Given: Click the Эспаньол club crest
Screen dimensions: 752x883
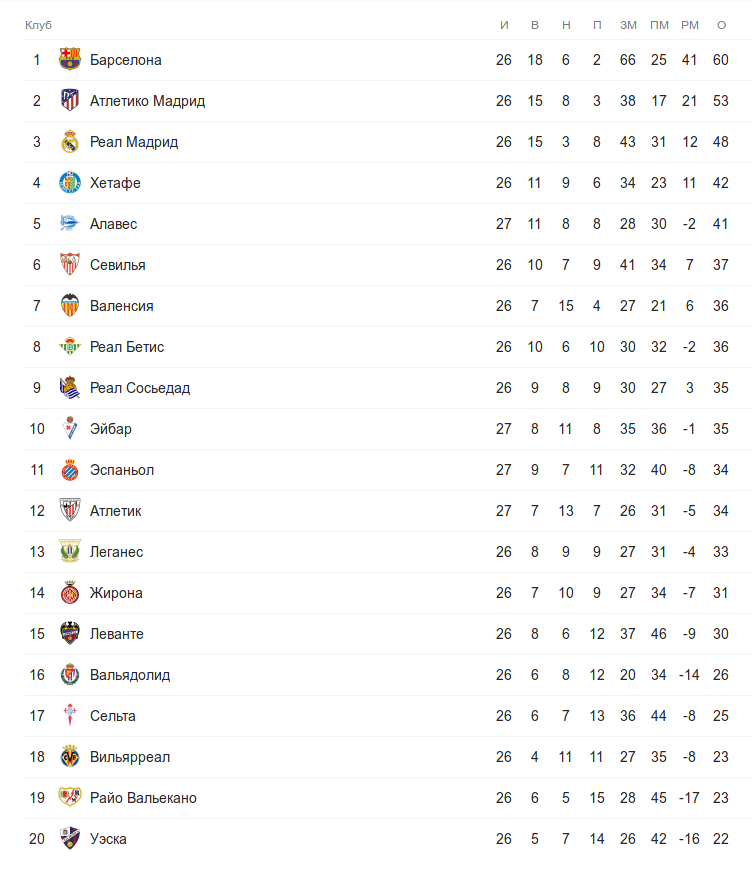Looking at the screenshot, I should [69, 470].
